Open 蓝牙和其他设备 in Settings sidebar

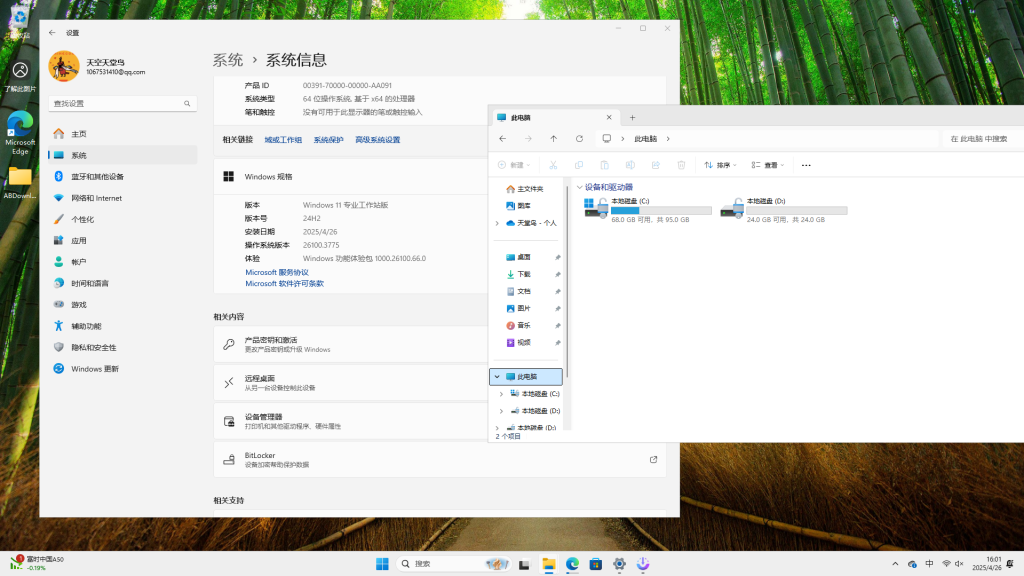click(x=123, y=176)
